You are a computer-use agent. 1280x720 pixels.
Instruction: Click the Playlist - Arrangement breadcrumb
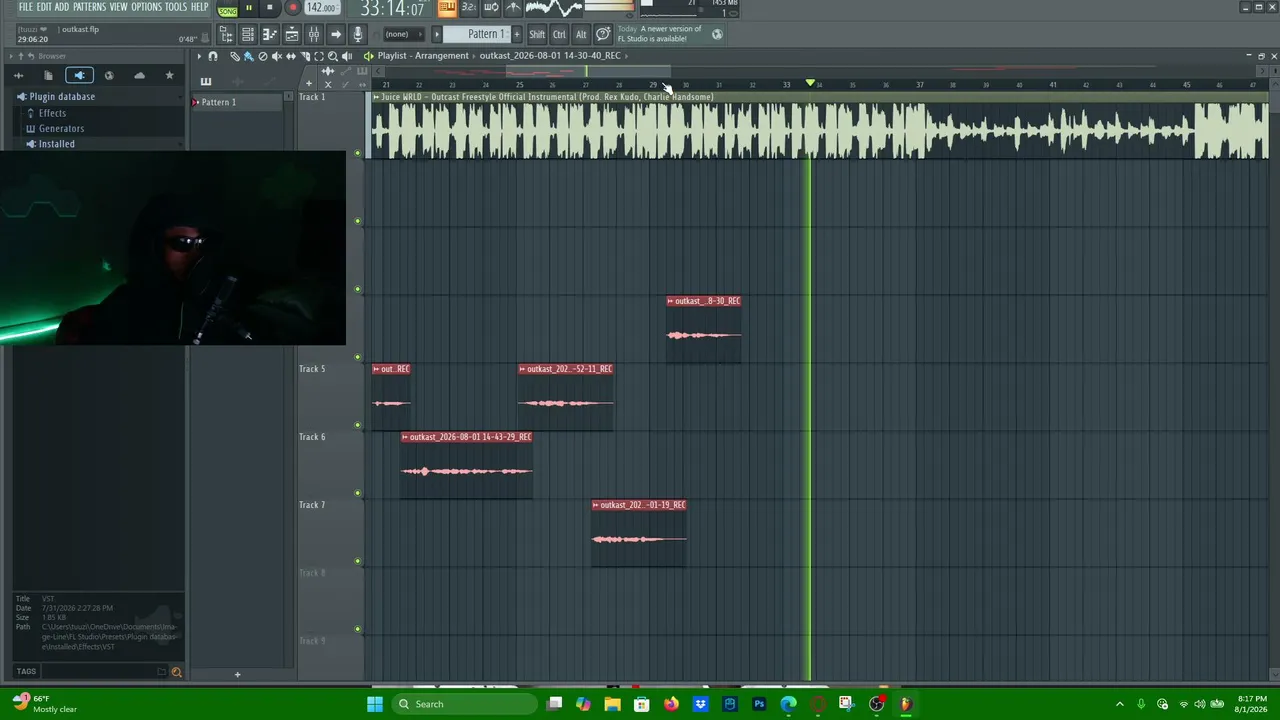tap(423, 56)
